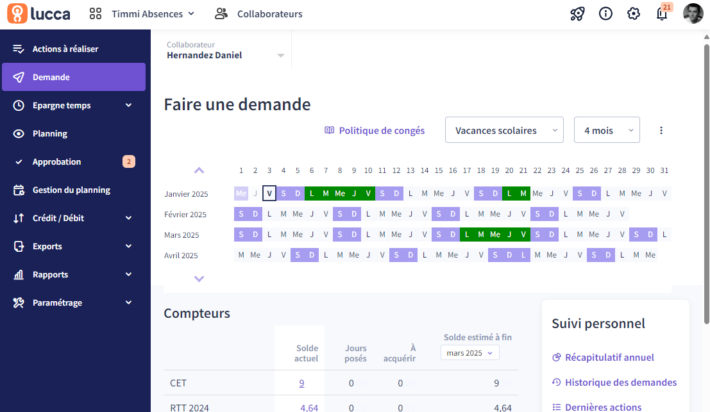710x412 pixels.
Task: Expand Crédit / Débit submenu
Action: (x=74, y=218)
